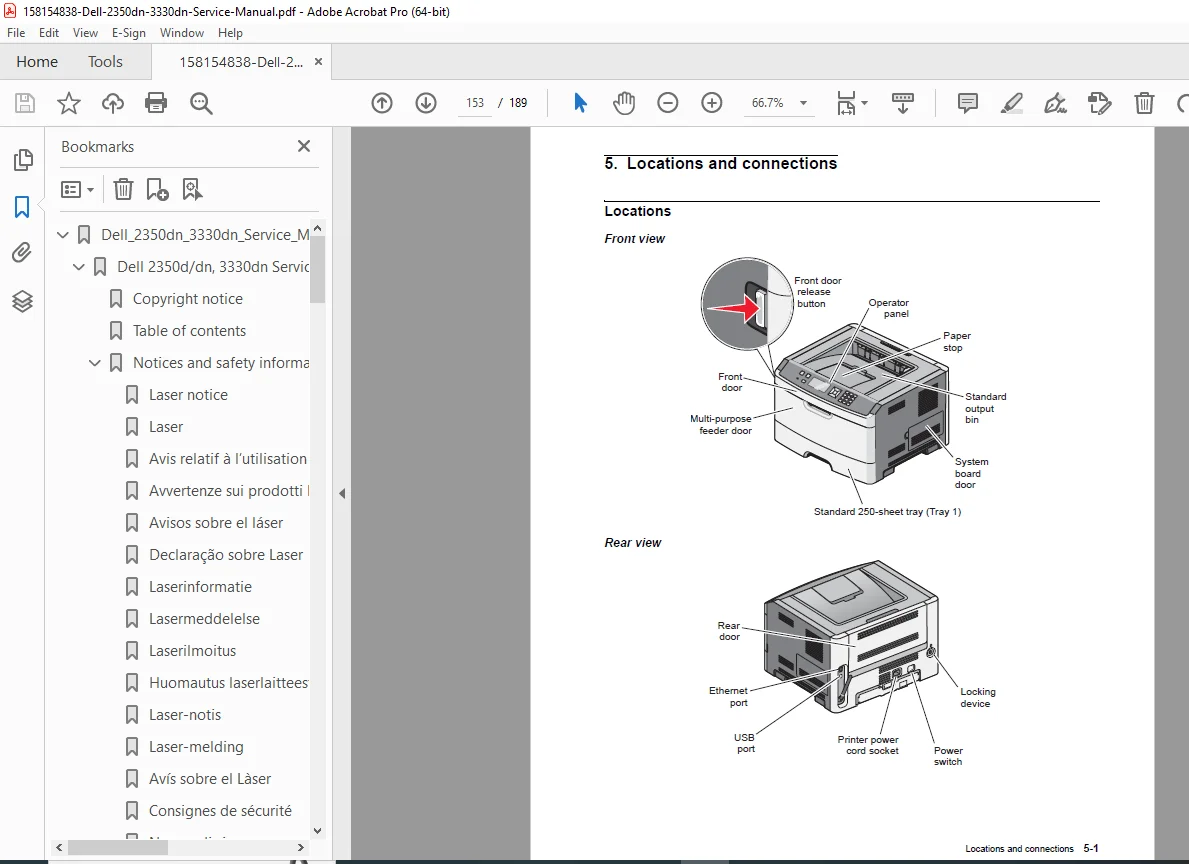Select the Highlight text tool

[1012, 102]
